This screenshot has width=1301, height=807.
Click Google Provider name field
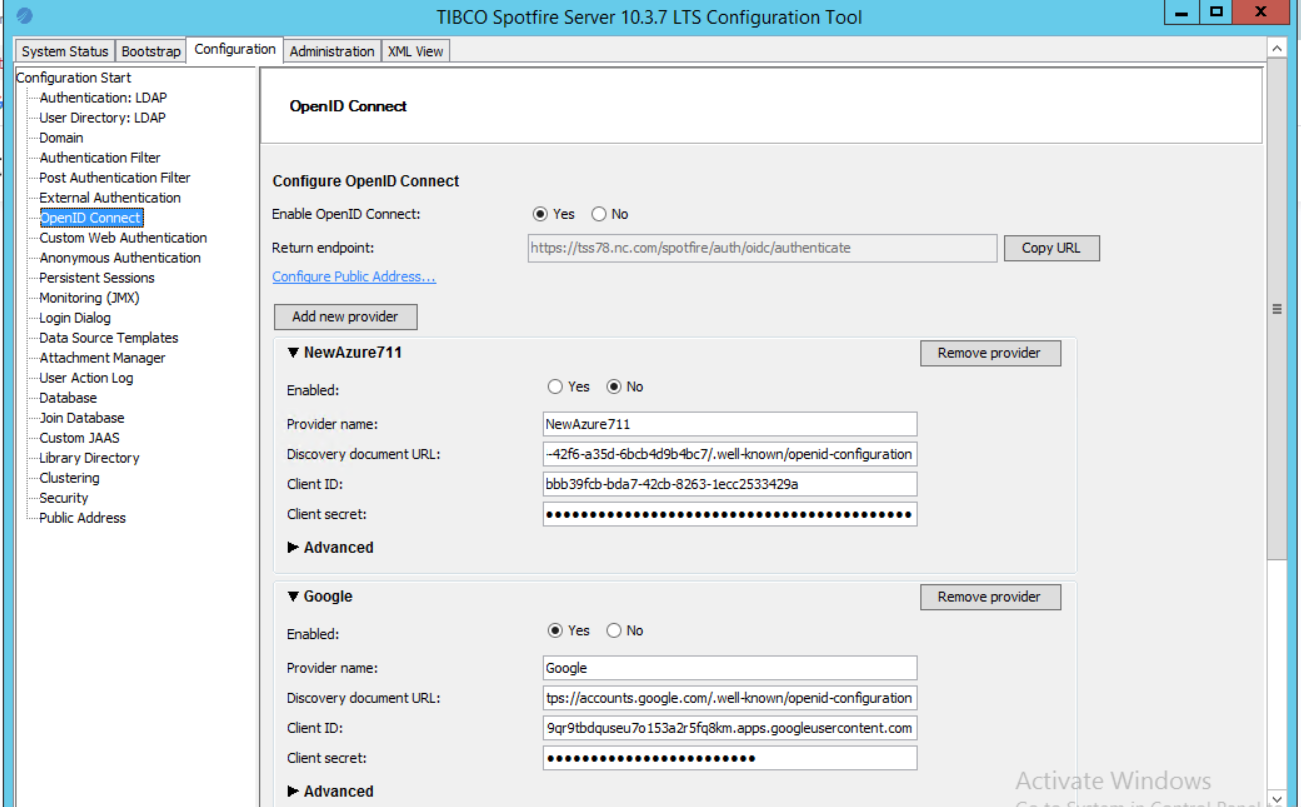(730, 668)
